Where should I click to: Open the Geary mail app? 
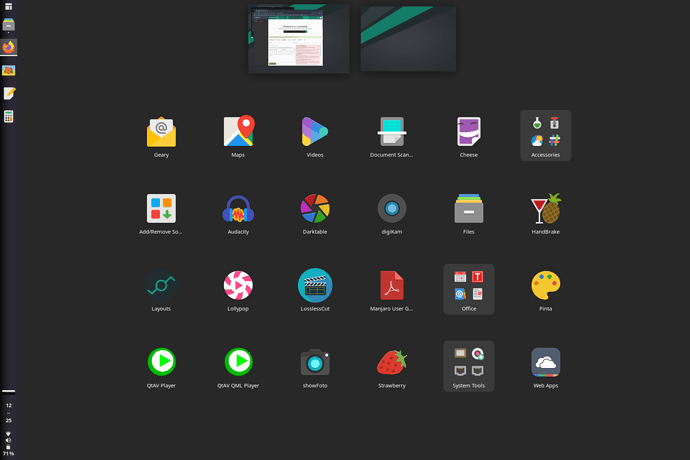pos(161,136)
